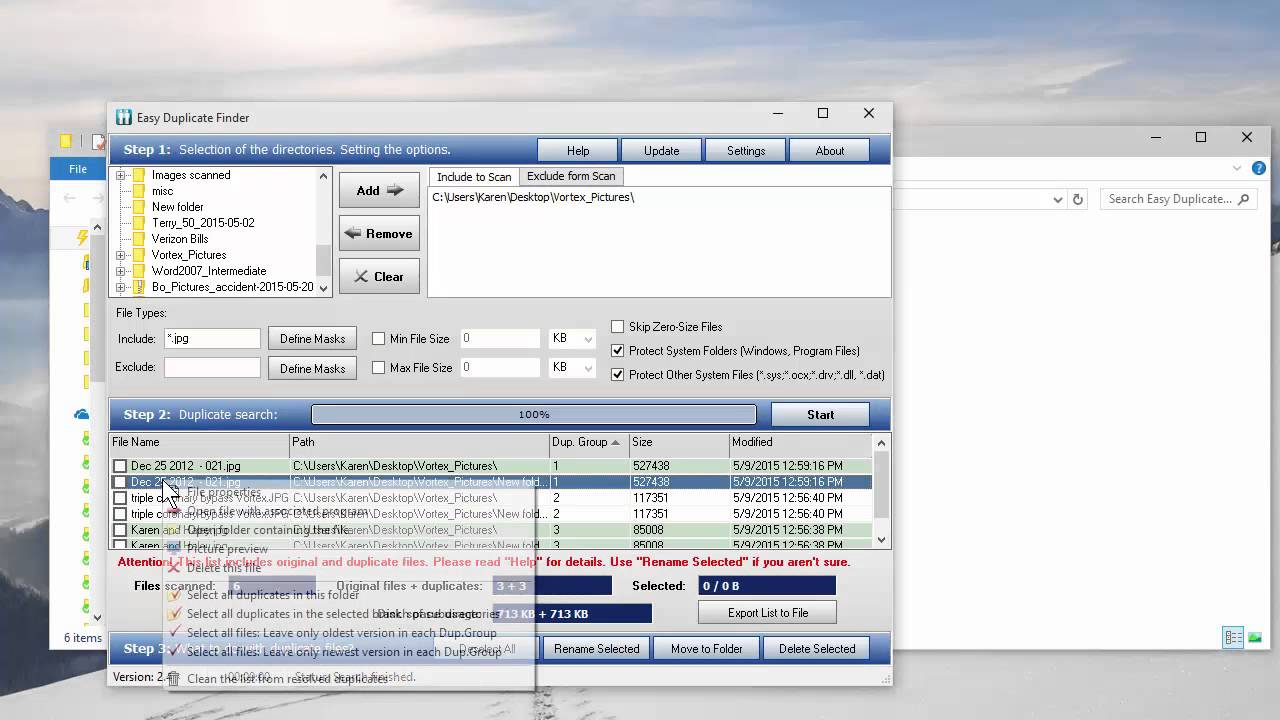
Task: Click the OneDrive cloud icon in Explorer sidebar
Action: 82,414
